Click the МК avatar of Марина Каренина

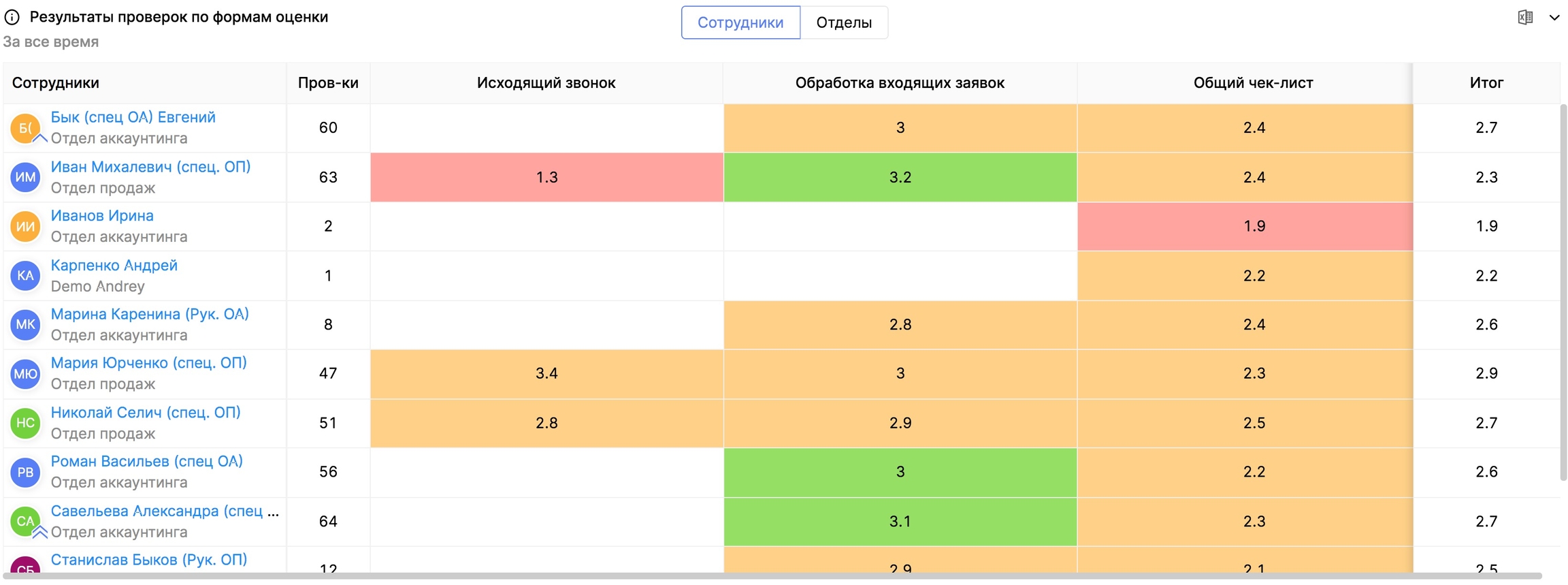25,325
